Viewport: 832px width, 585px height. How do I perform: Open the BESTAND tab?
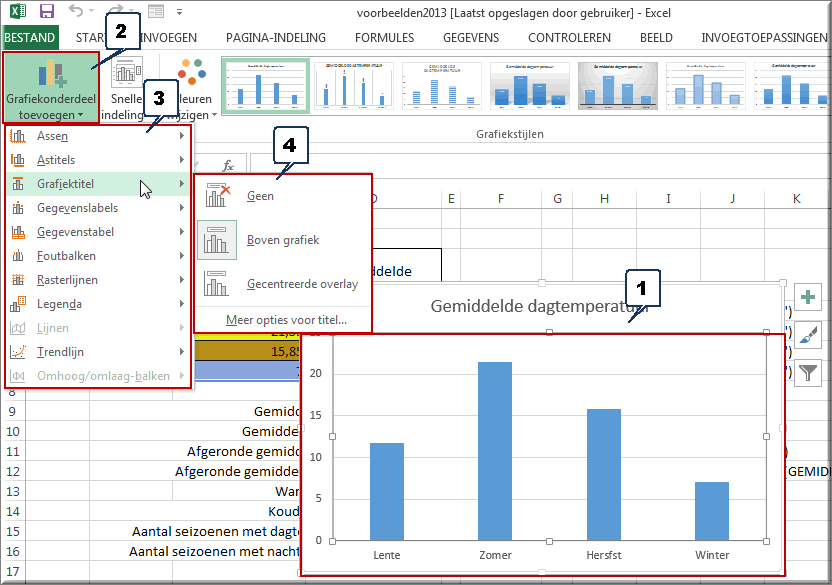coord(30,38)
